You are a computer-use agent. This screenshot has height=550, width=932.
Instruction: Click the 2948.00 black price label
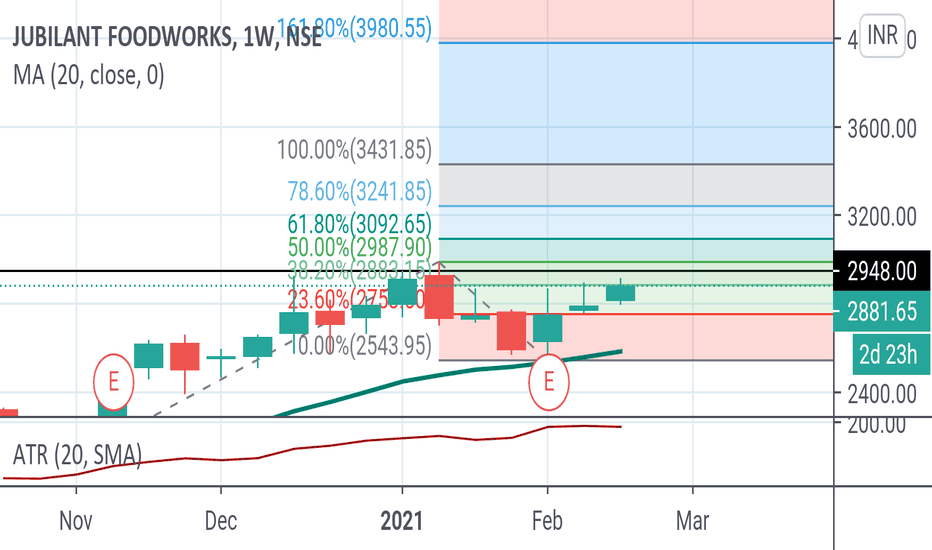(x=882, y=271)
